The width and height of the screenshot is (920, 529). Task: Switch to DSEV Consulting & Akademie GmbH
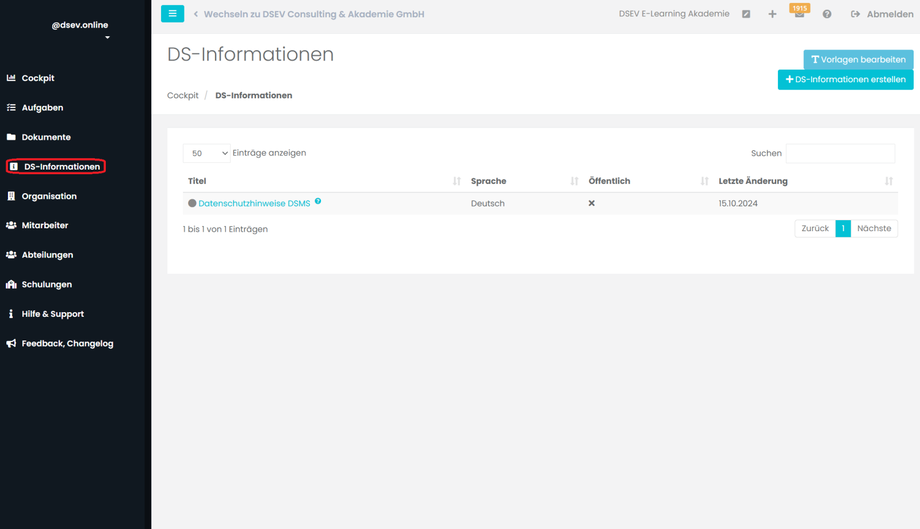pyautogui.click(x=309, y=14)
